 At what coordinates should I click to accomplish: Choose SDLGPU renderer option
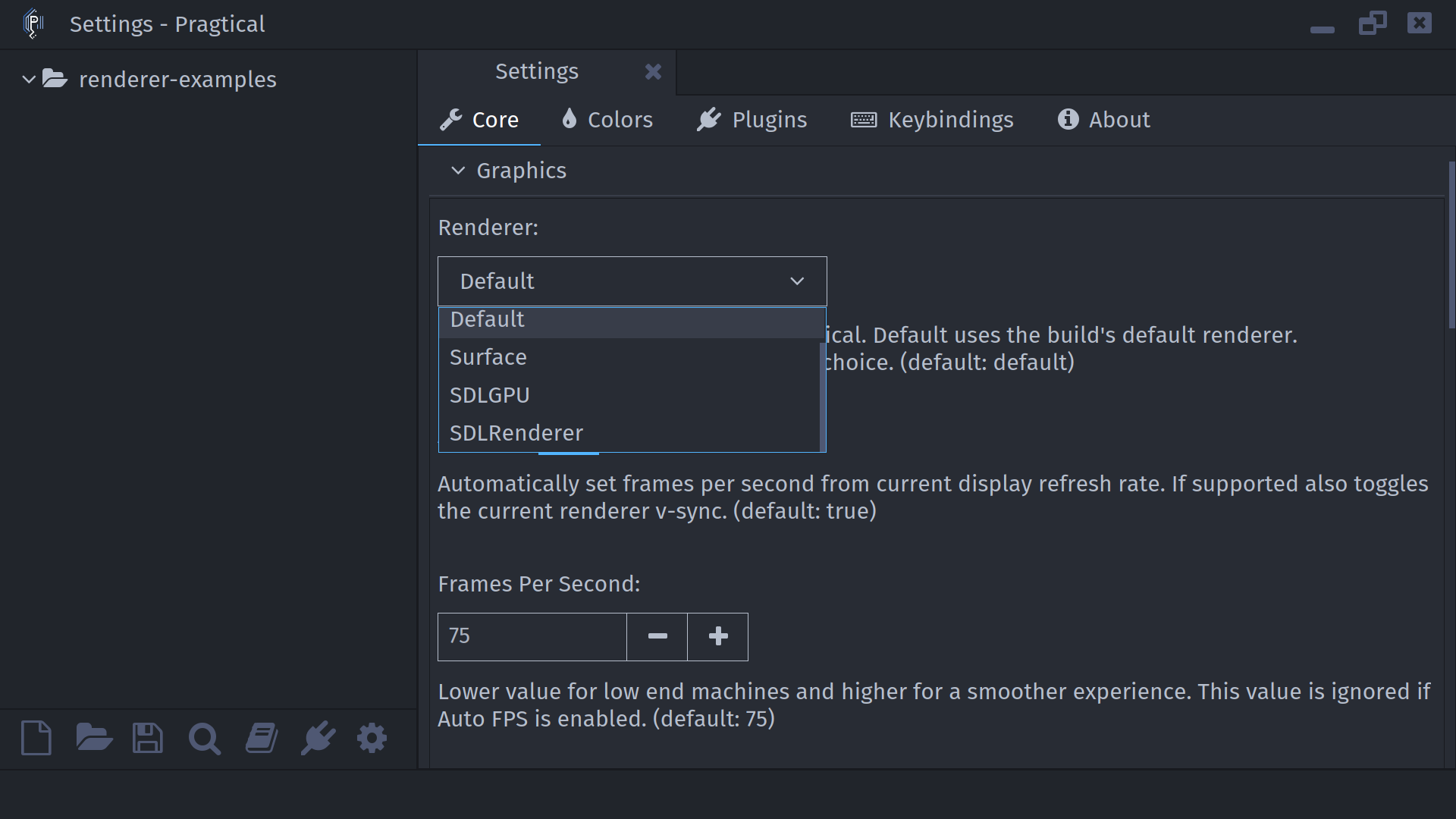pos(629,395)
